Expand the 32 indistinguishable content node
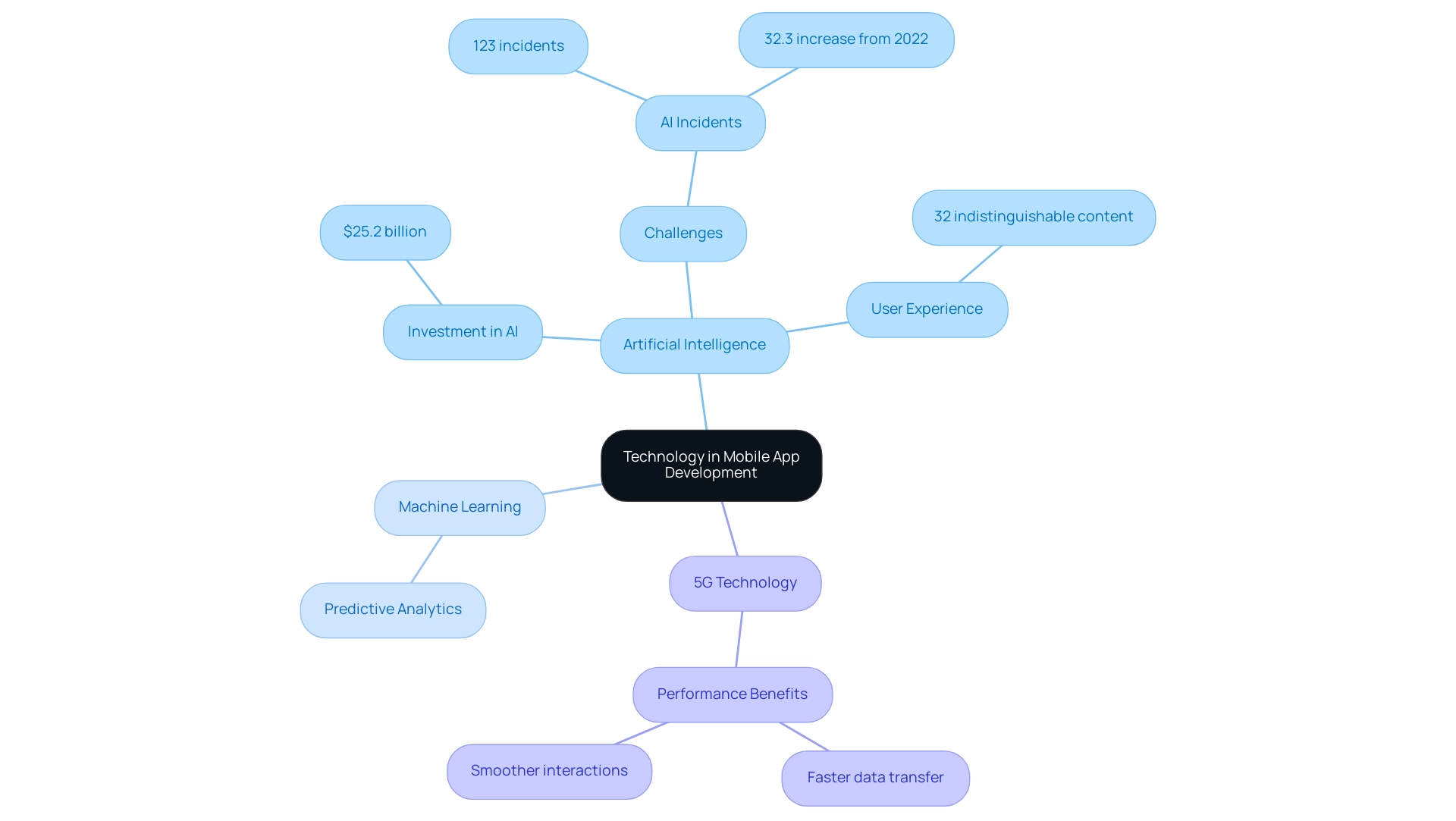Image resolution: width=1456 pixels, height=821 pixels. point(1033,216)
